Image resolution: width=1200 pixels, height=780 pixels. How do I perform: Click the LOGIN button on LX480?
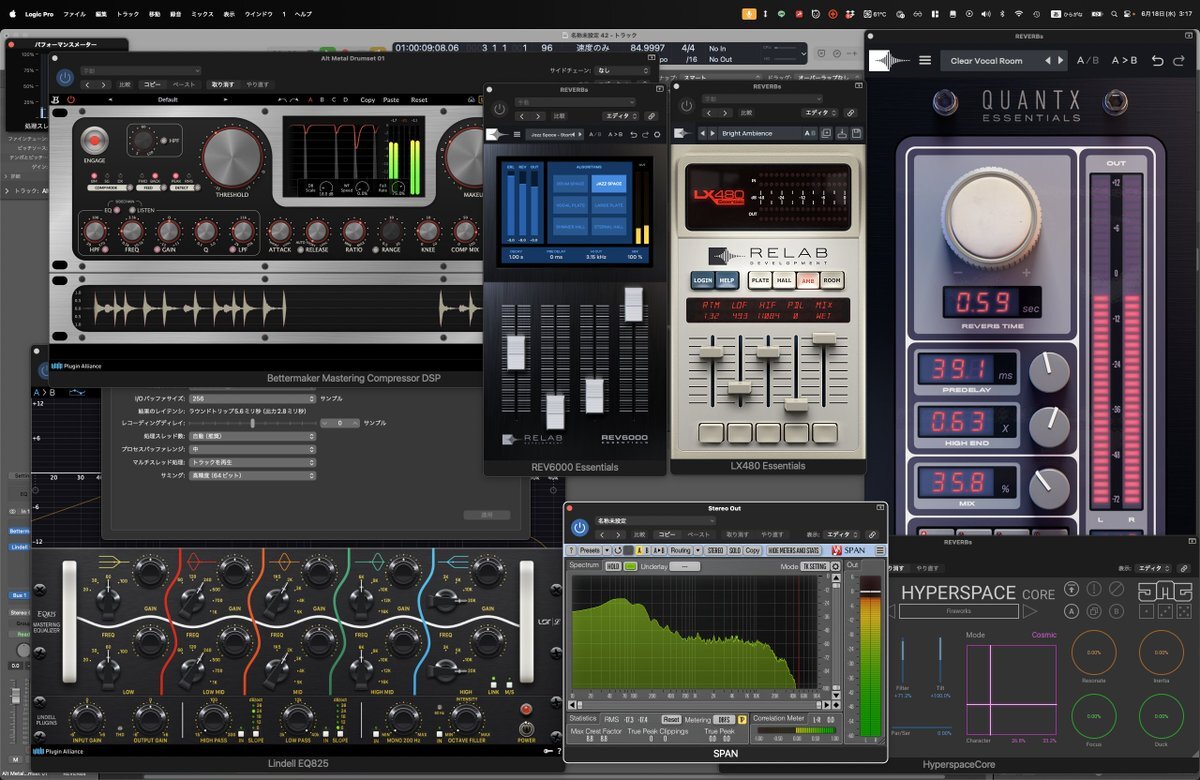pyautogui.click(x=703, y=280)
